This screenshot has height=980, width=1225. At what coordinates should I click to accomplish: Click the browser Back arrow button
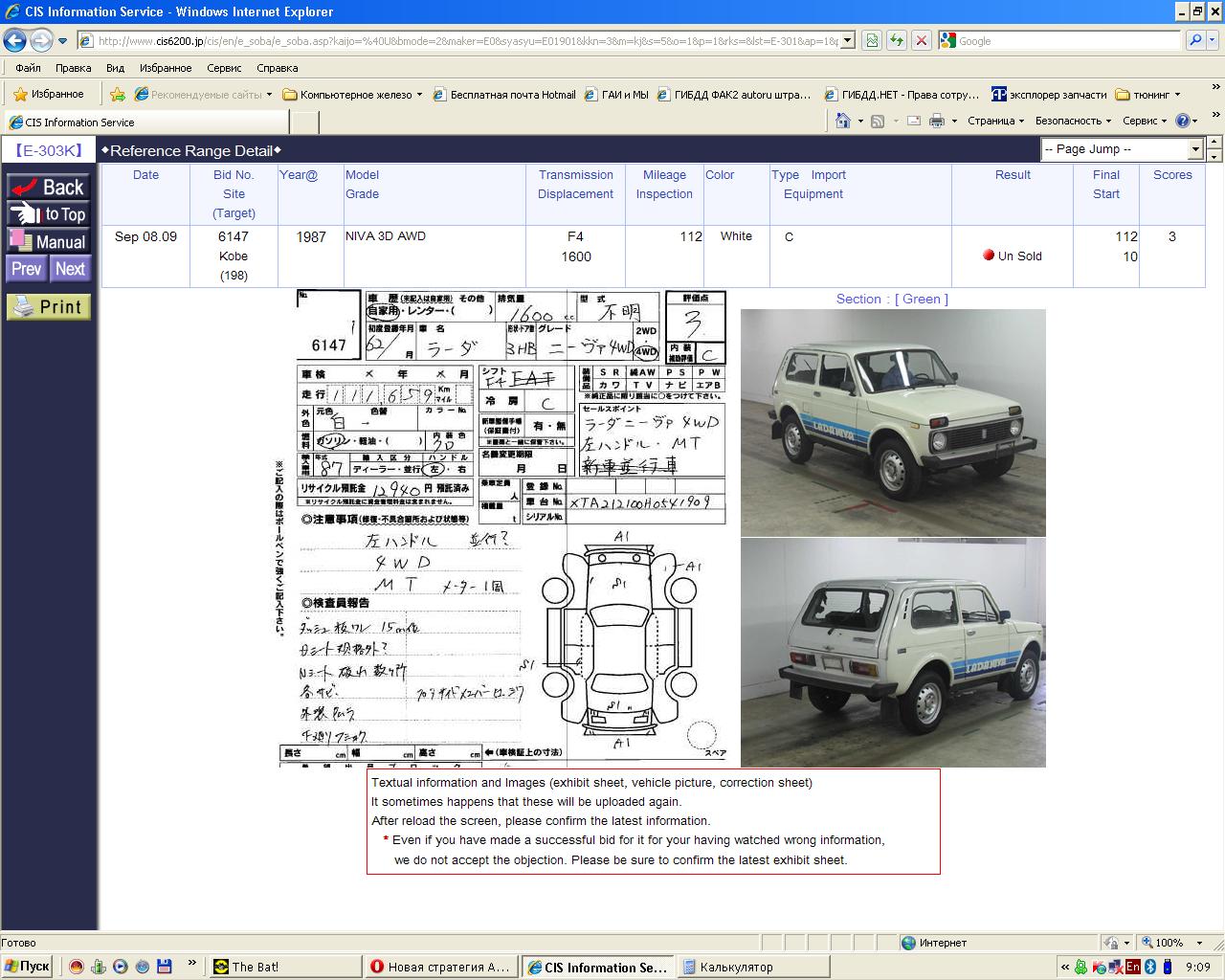pos(14,40)
